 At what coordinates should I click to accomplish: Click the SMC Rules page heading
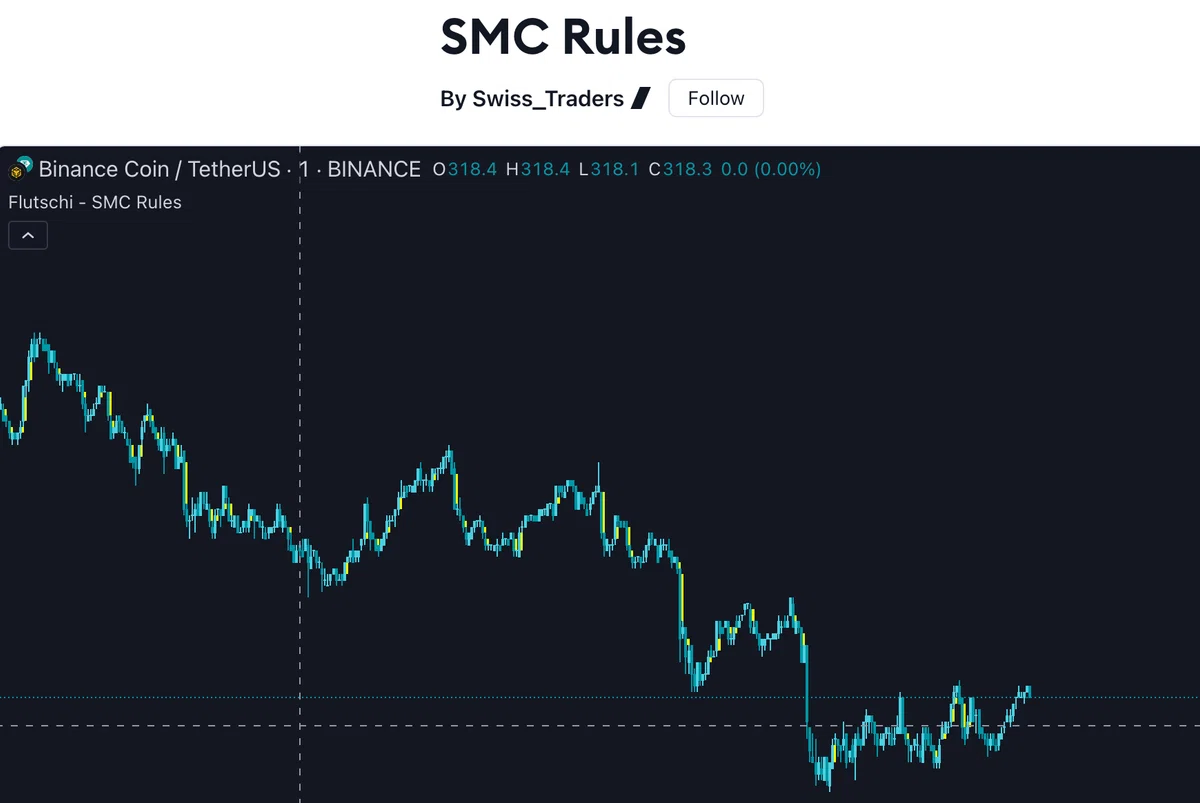pos(563,37)
